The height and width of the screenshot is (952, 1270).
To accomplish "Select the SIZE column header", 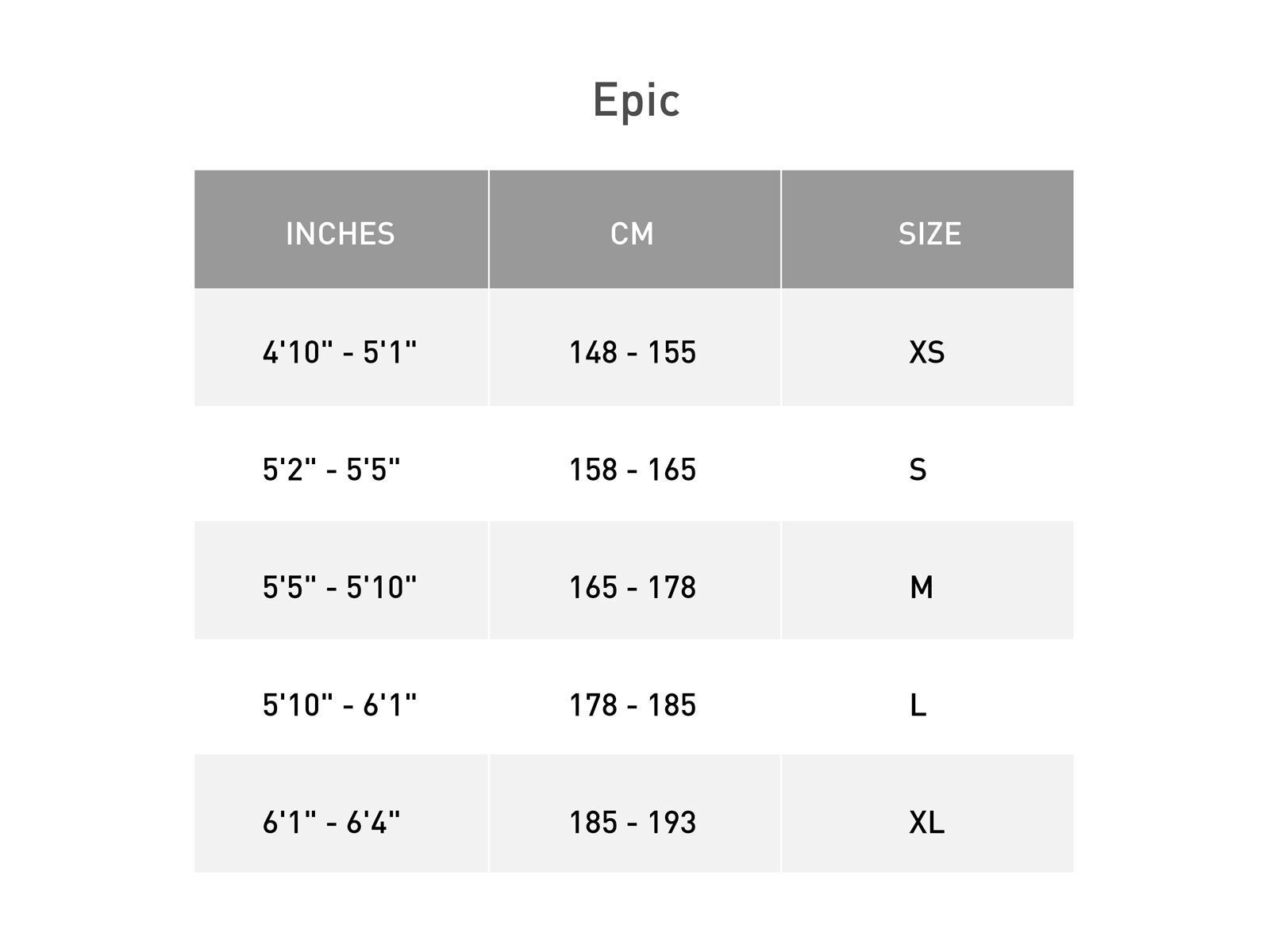I will tap(929, 233).
